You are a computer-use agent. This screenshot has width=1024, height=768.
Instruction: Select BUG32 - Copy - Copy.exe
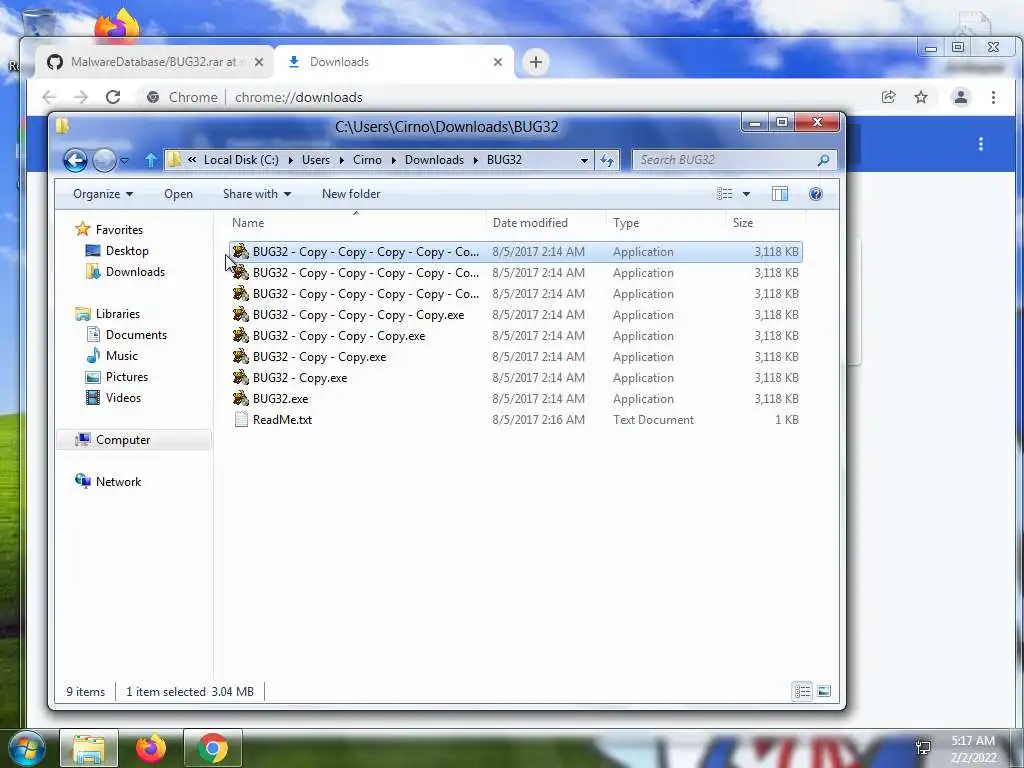click(319, 357)
